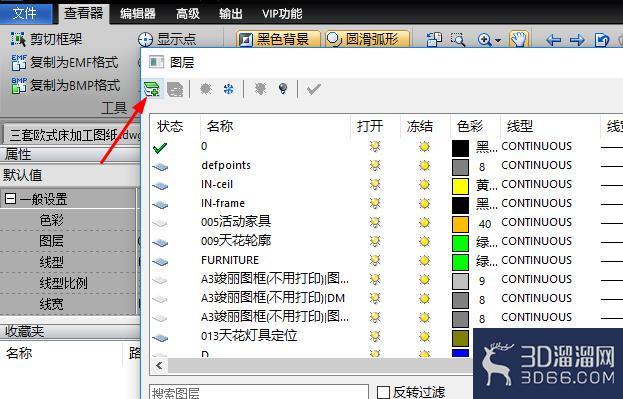Click the 三套欧式床加工图纸 document tab
Viewport: 623px width, 399px height.
point(72,135)
